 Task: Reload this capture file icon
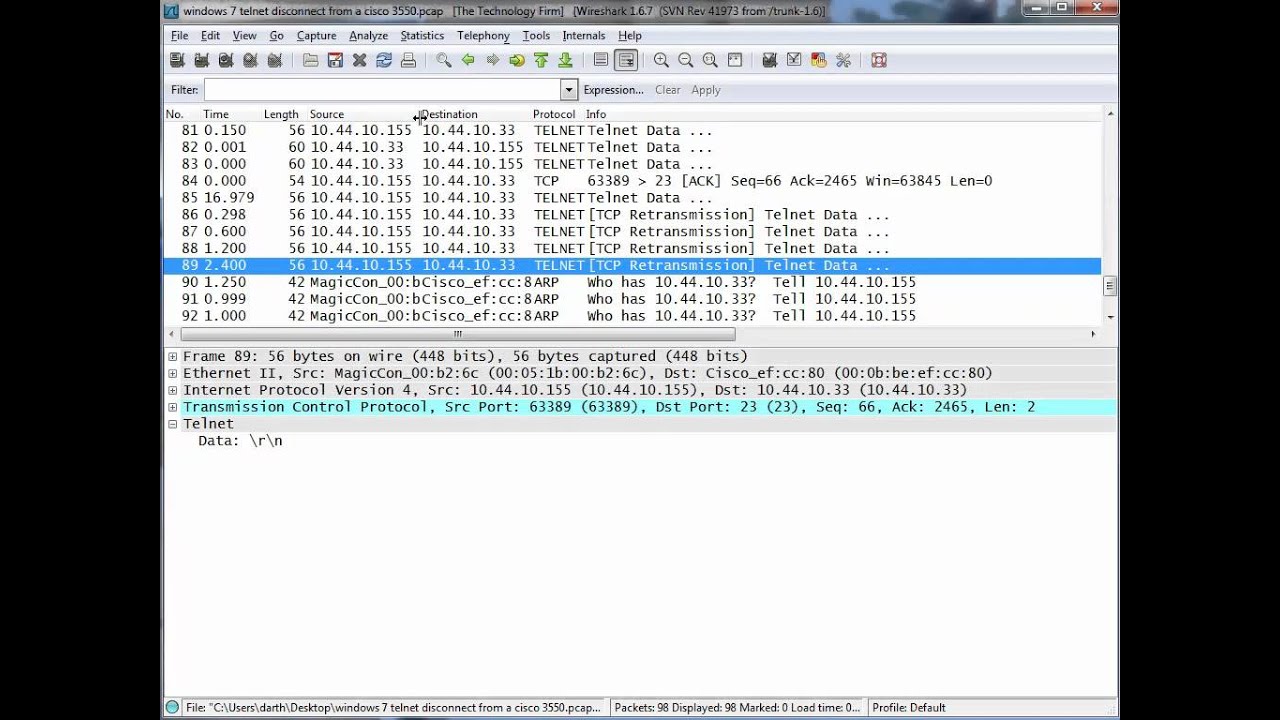pyautogui.click(x=384, y=60)
